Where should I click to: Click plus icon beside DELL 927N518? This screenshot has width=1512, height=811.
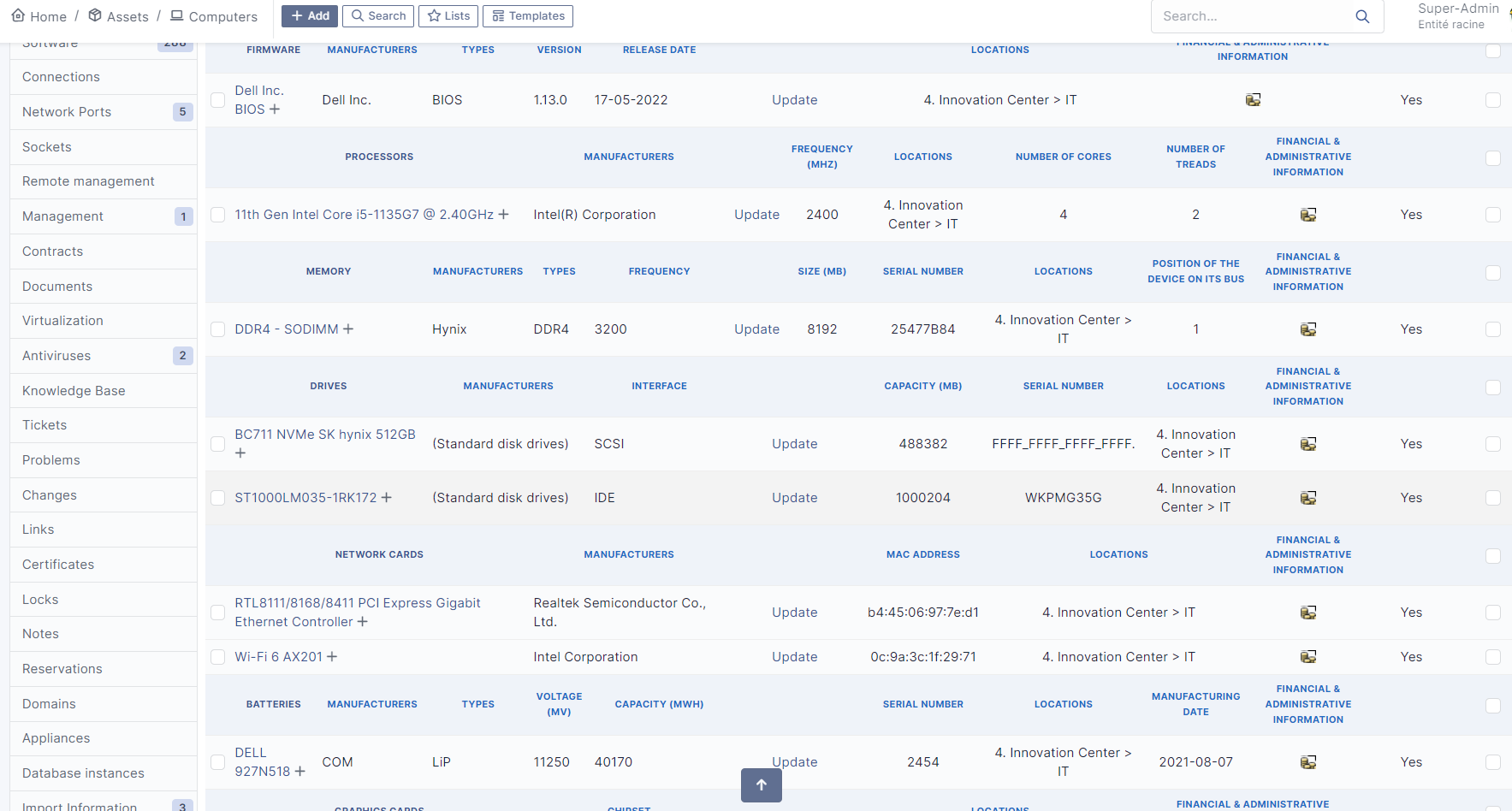pyautogui.click(x=299, y=772)
